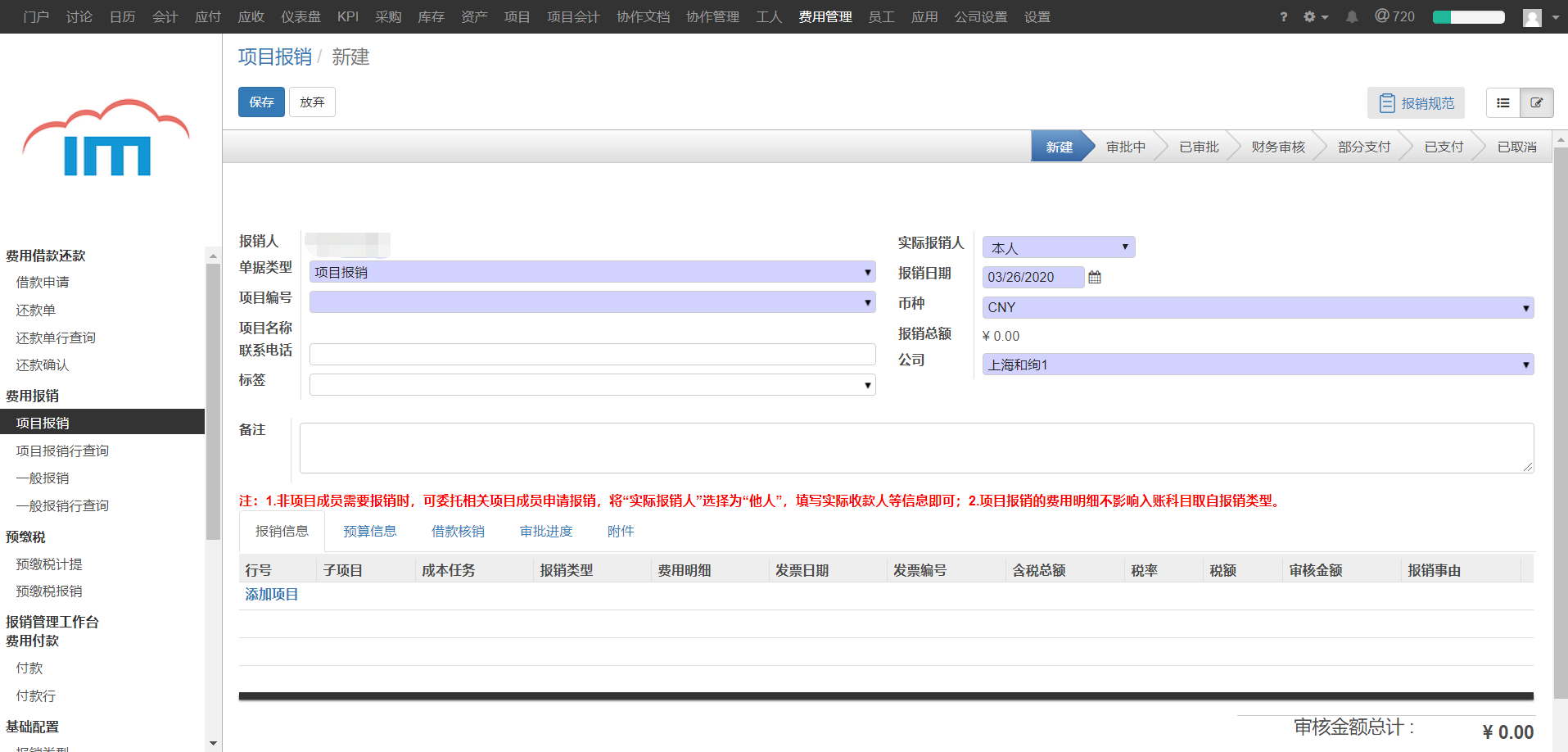Image resolution: width=1568 pixels, height=752 pixels.
Task: Open the 报销规范 button
Action: click(x=1416, y=103)
